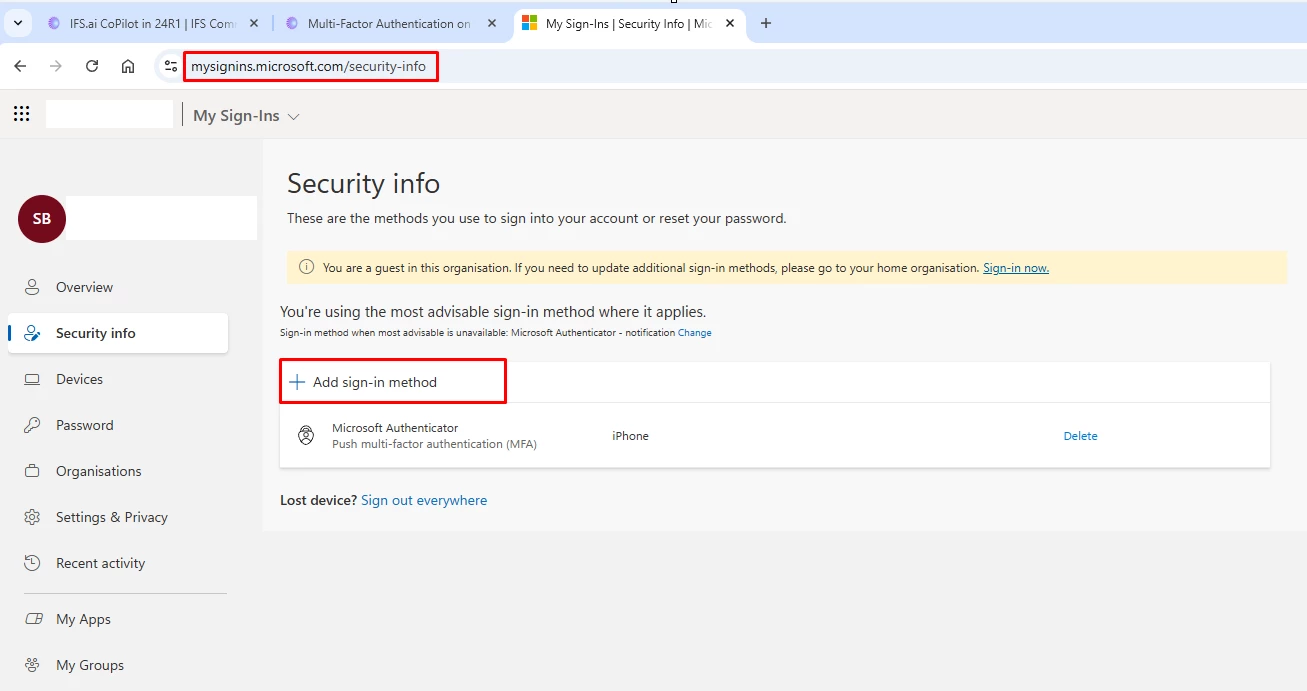The width and height of the screenshot is (1307, 691).
Task: Click the My Apps icon
Action: [33, 619]
